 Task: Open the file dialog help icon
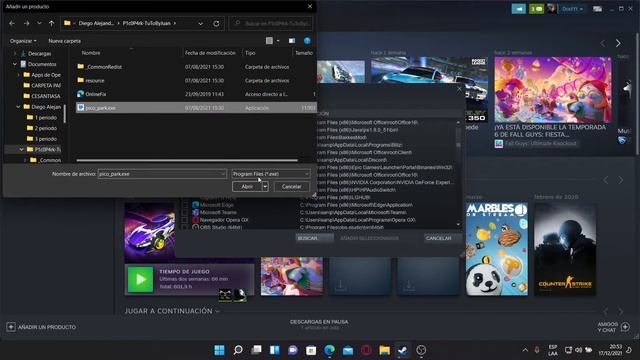(307, 40)
